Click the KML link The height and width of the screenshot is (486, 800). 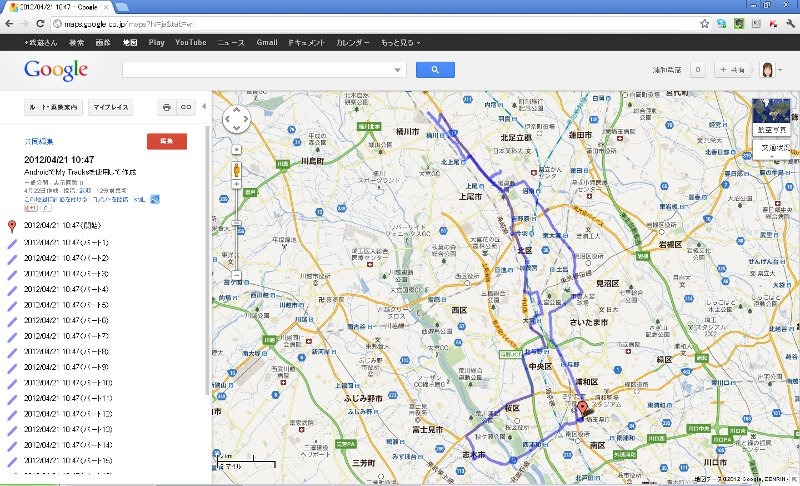click(139, 199)
